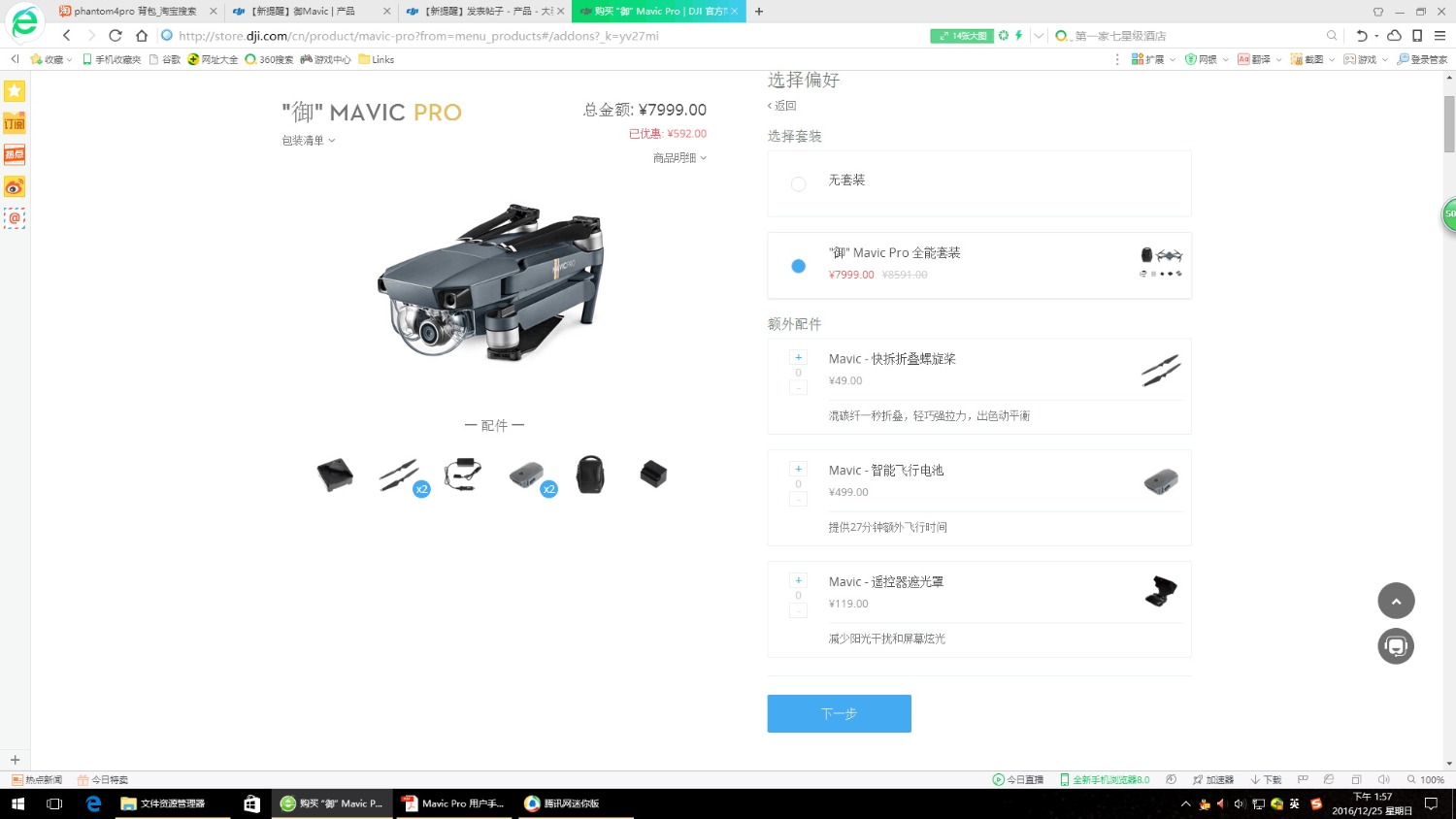
Task: Select the 无套装 radio option
Action: click(798, 183)
